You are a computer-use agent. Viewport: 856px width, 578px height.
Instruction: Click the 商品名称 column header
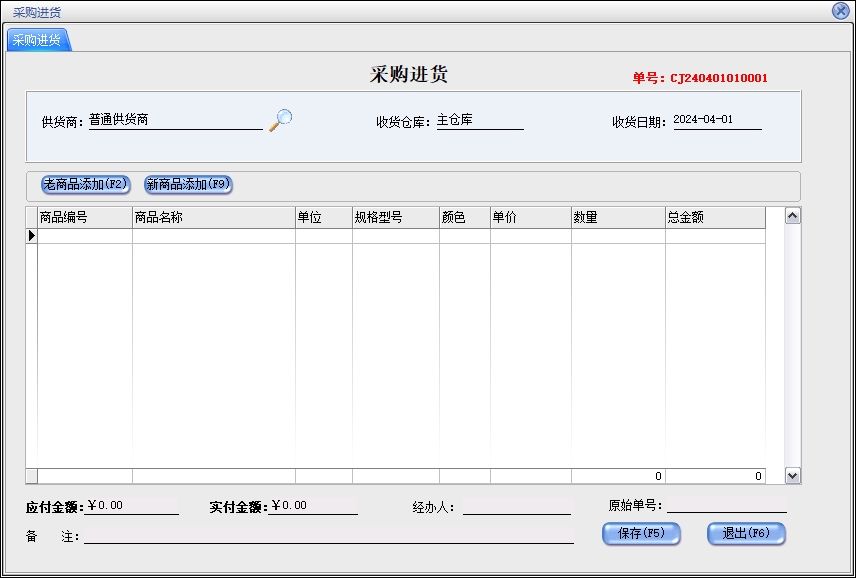(213, 217)
